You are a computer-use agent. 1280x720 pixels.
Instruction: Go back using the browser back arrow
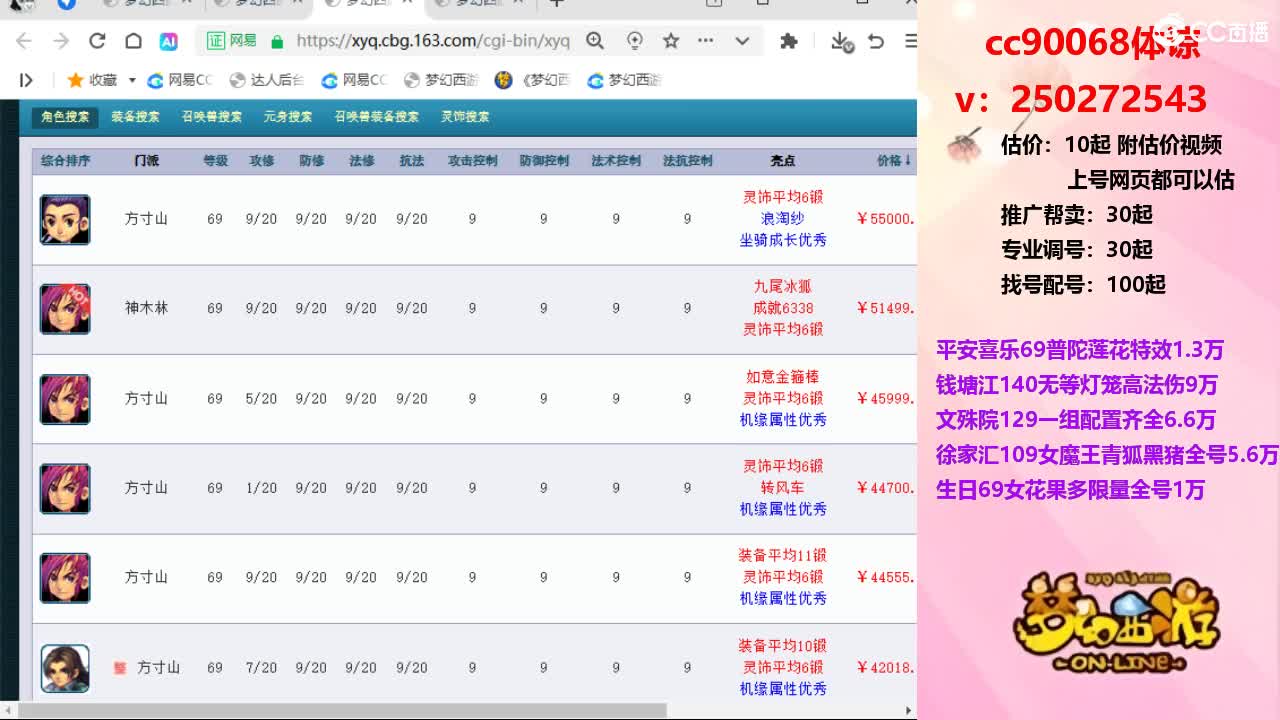pos(24,41)
